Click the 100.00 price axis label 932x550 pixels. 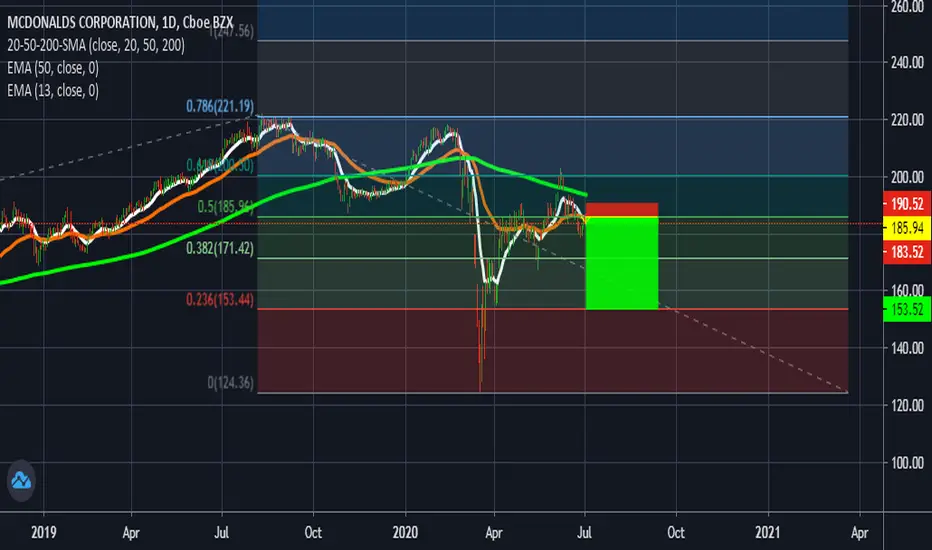[x=907, y=463]
